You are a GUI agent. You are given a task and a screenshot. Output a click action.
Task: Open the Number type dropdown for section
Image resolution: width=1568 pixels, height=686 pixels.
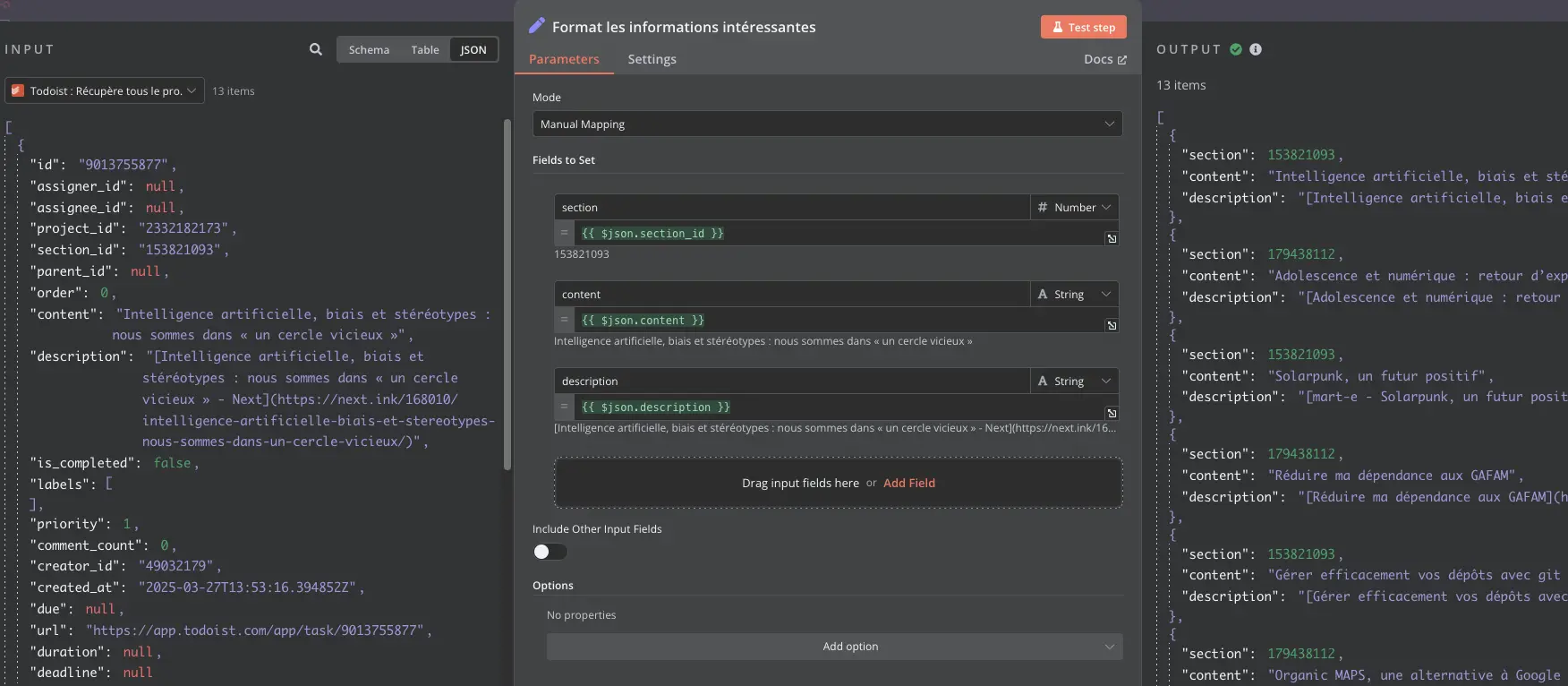tap(1074, 207)
